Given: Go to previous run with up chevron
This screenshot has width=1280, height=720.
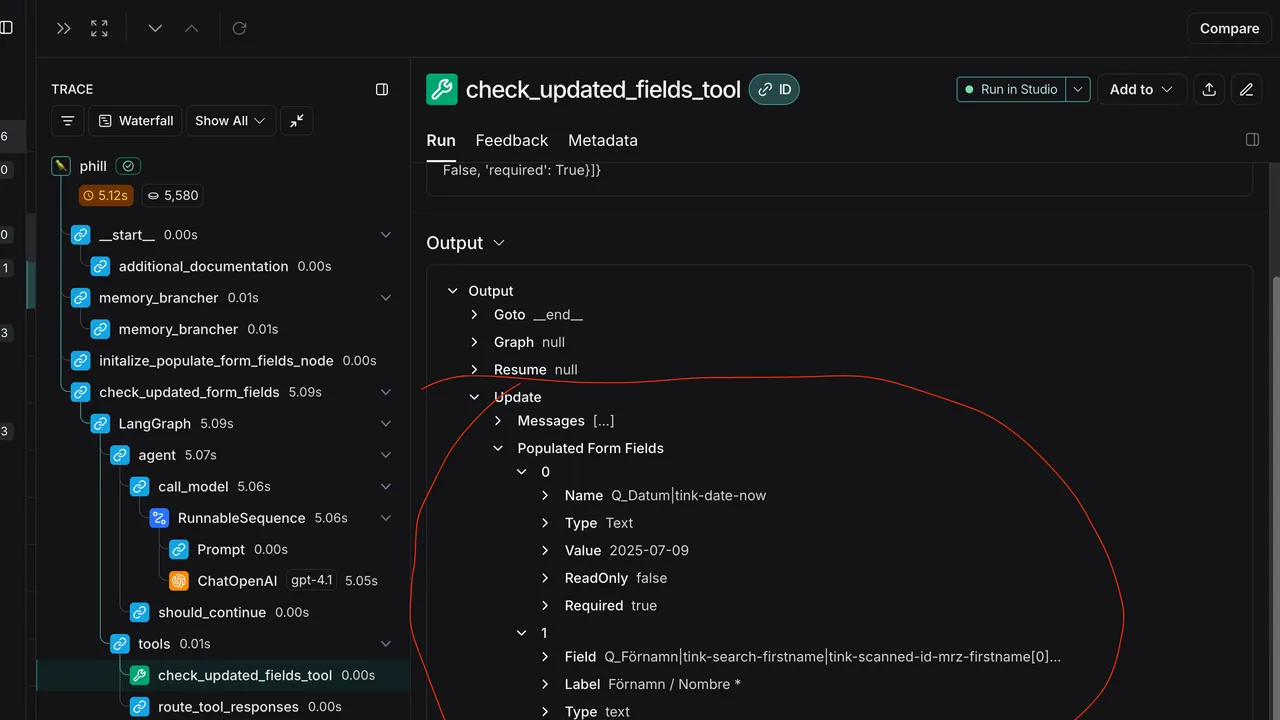Looking at the screenshot, I should [x=192, y=28].
